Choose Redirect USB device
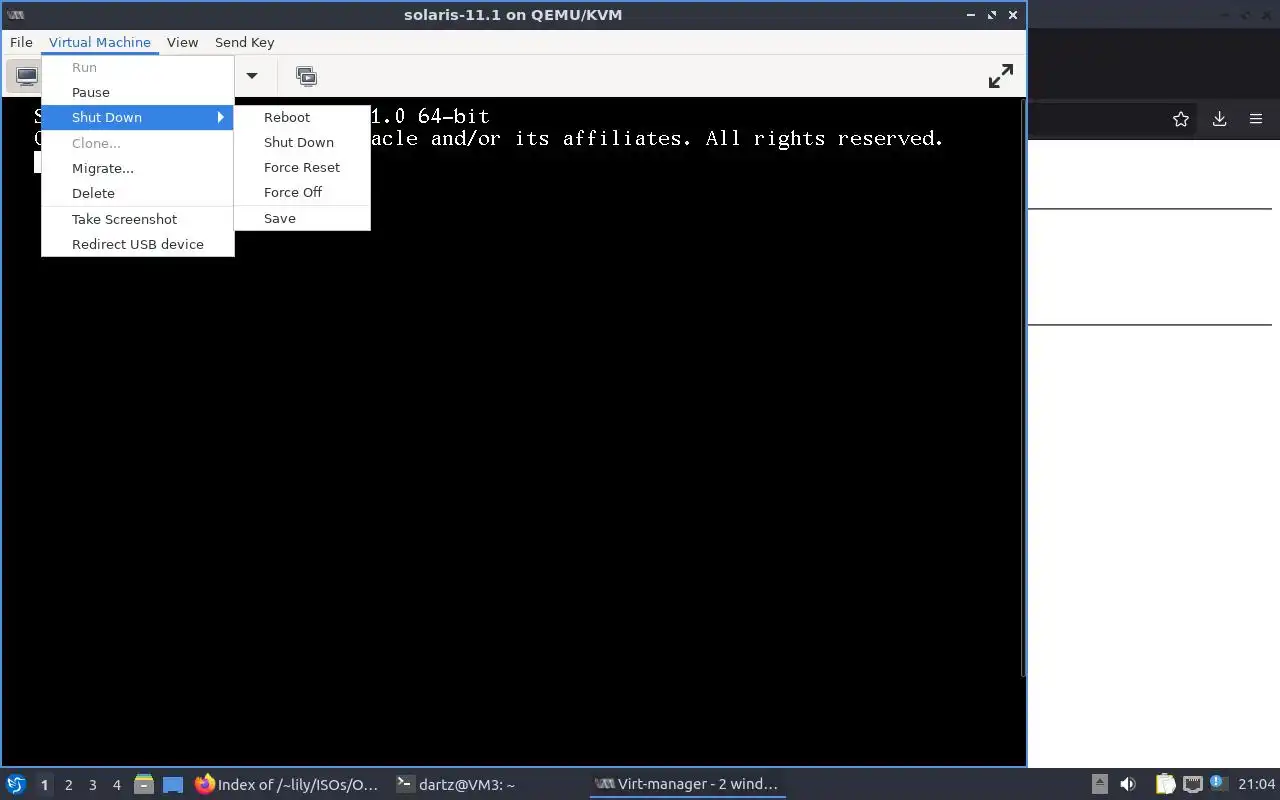1280x800 pixels. point(138,244)
